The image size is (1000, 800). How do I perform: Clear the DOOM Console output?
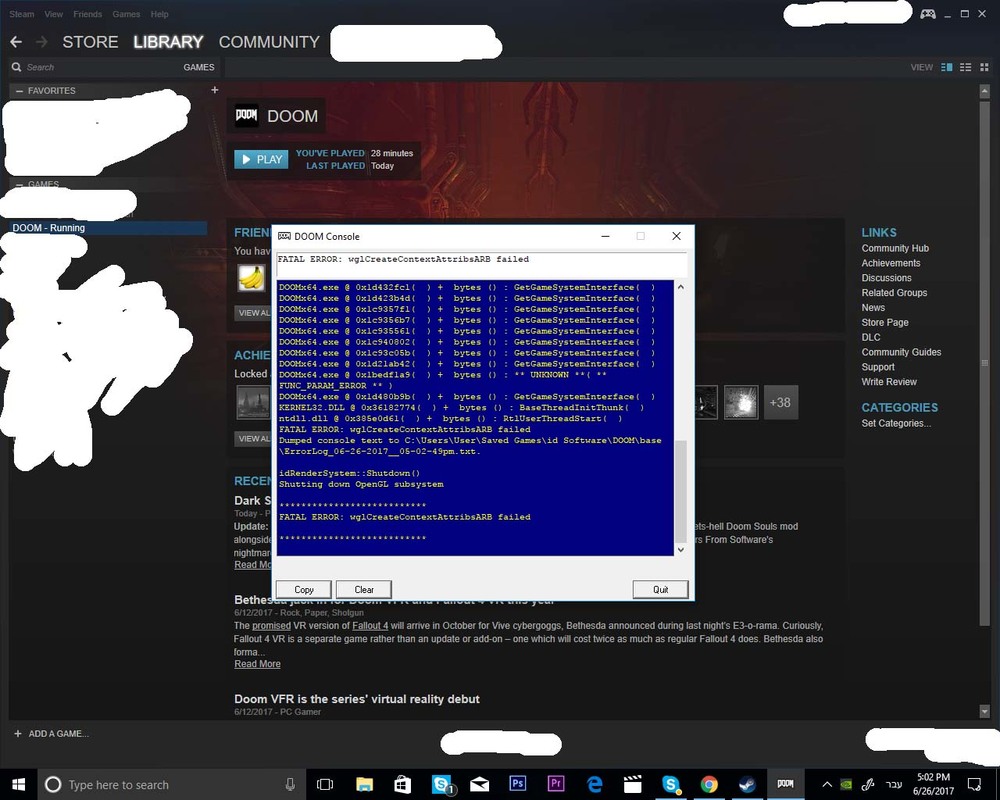pyautogui.click(x=363, y=589)
